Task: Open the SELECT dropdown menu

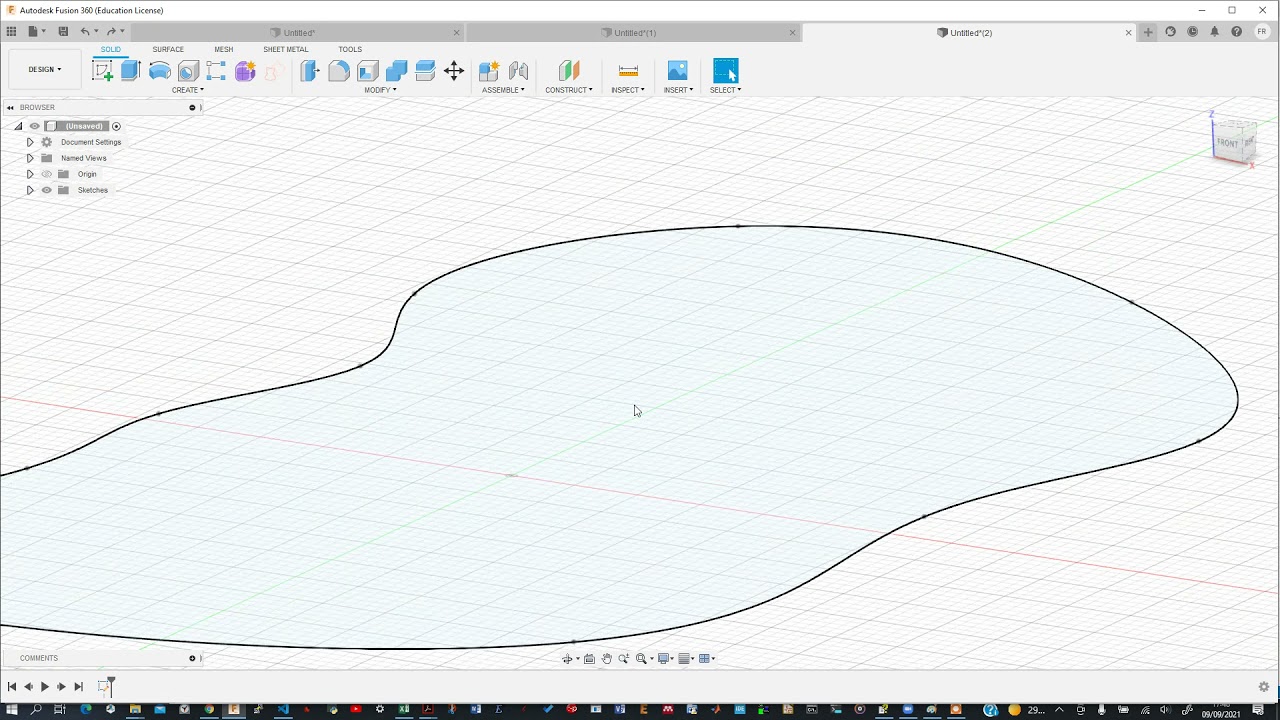Action: point(725,90)
